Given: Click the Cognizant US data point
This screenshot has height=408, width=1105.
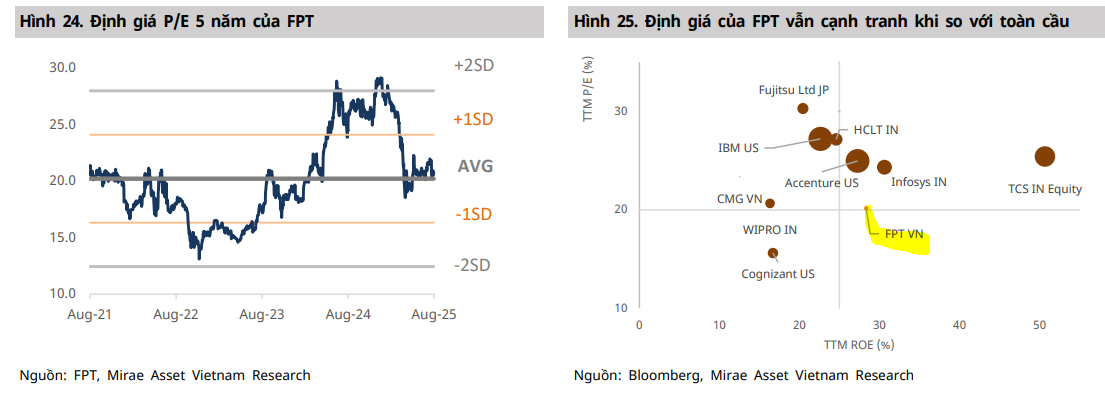Looking at the screenshot, I should [x=772, y=253].
